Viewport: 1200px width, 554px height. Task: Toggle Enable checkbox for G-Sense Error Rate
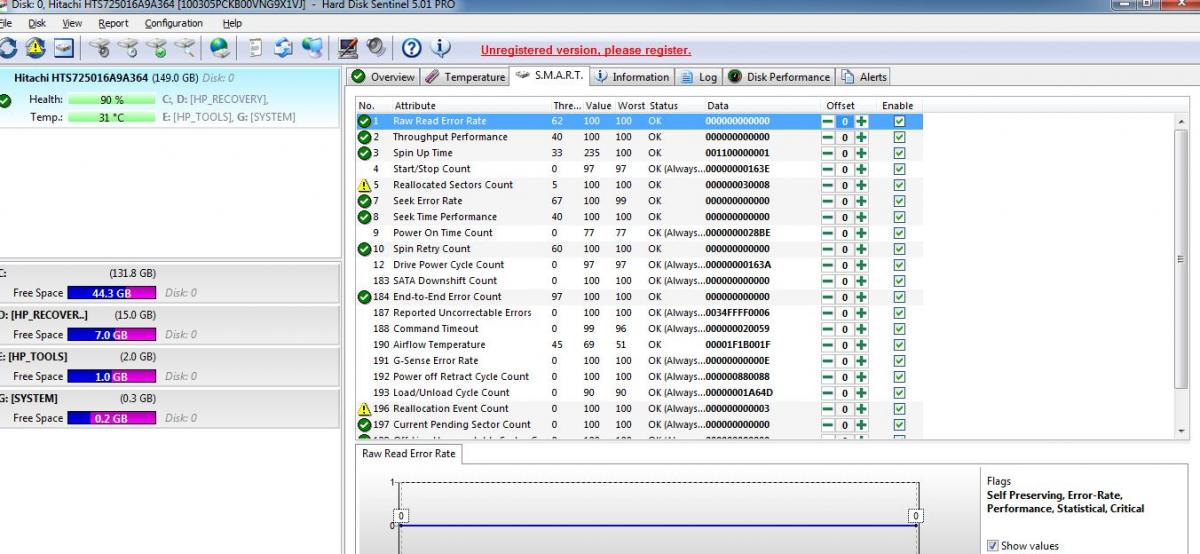[899, 361]
